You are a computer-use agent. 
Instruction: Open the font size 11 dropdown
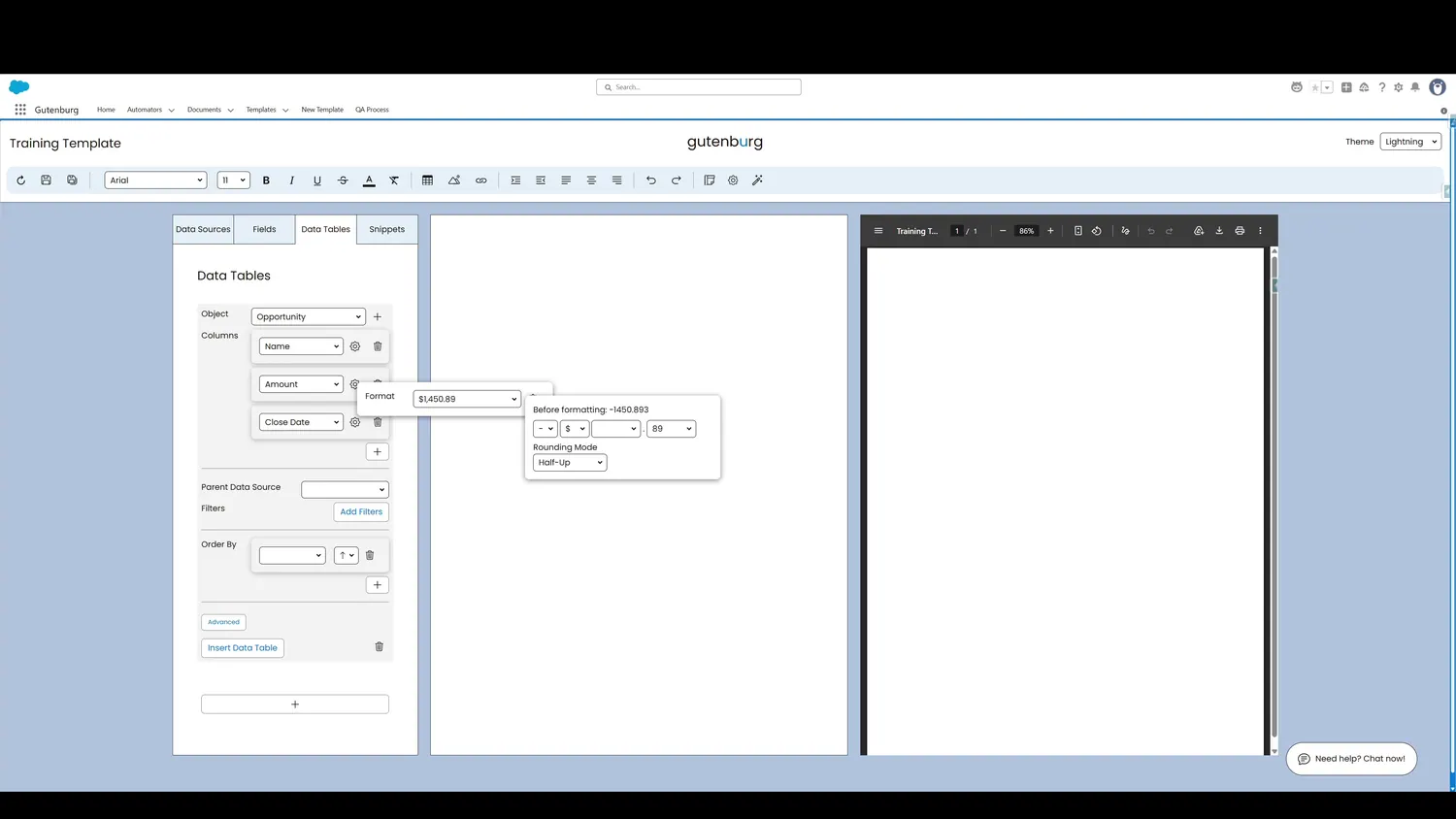click(233, 180)
